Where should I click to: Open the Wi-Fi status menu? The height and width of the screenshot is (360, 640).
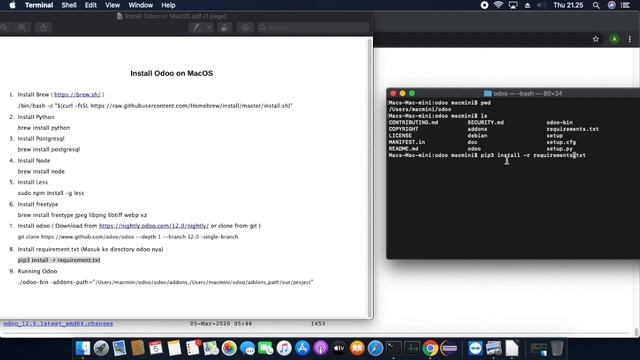(498, 5)
